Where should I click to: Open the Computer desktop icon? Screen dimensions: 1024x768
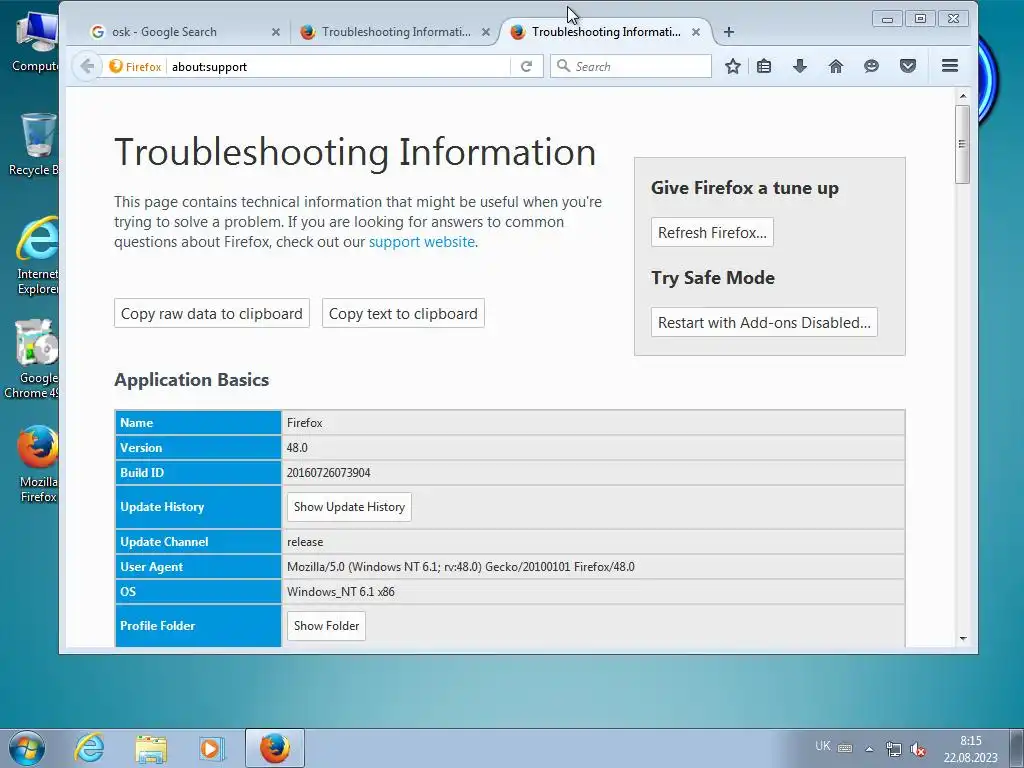click(x=36, y=43)
